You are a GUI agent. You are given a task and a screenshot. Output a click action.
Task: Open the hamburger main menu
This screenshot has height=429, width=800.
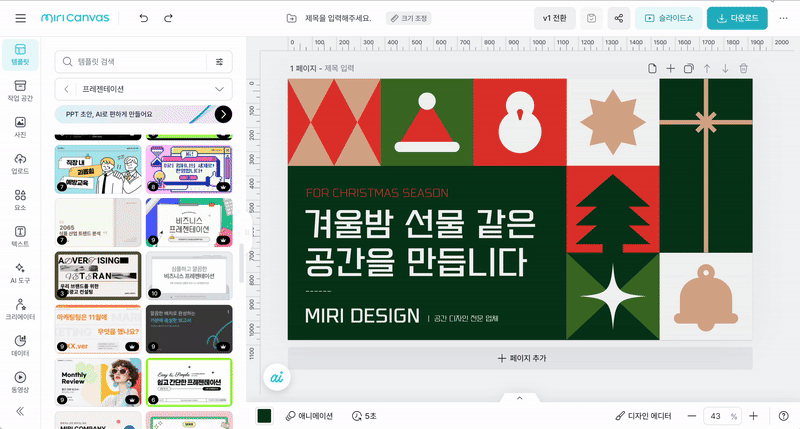[x=21, y=18]
